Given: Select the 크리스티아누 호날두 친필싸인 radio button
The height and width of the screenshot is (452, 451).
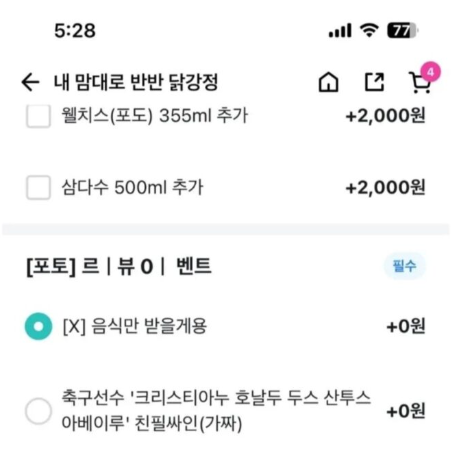Looking at the screenshot, I should tap(38, 411).
